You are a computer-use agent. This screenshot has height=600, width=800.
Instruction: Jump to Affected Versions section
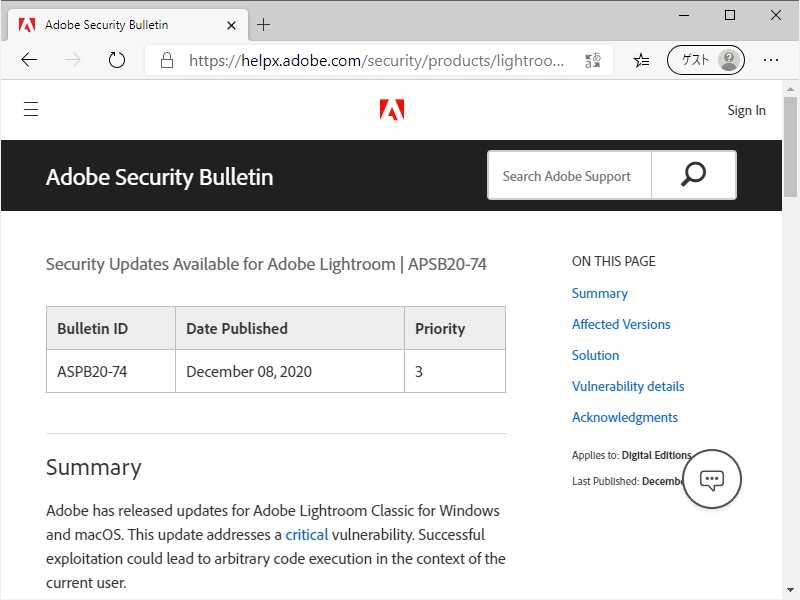tap(621, 324)
